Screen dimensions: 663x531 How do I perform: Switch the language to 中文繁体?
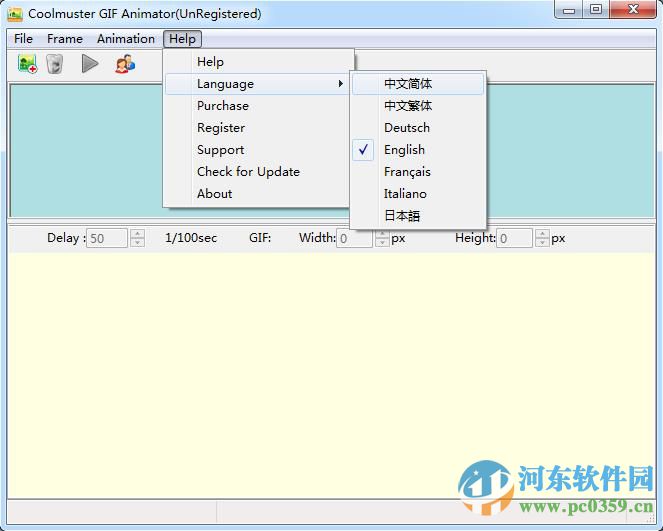[418, 106]
